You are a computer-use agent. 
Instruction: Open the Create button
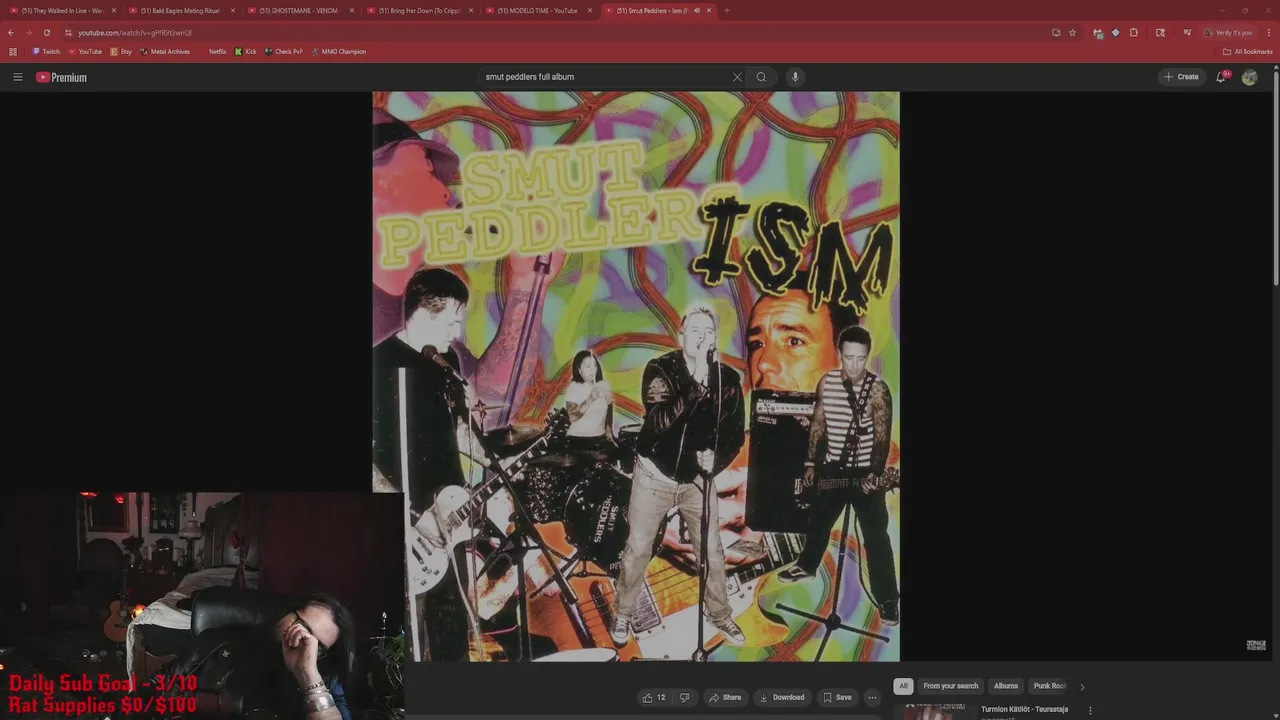pos(1181,77)
